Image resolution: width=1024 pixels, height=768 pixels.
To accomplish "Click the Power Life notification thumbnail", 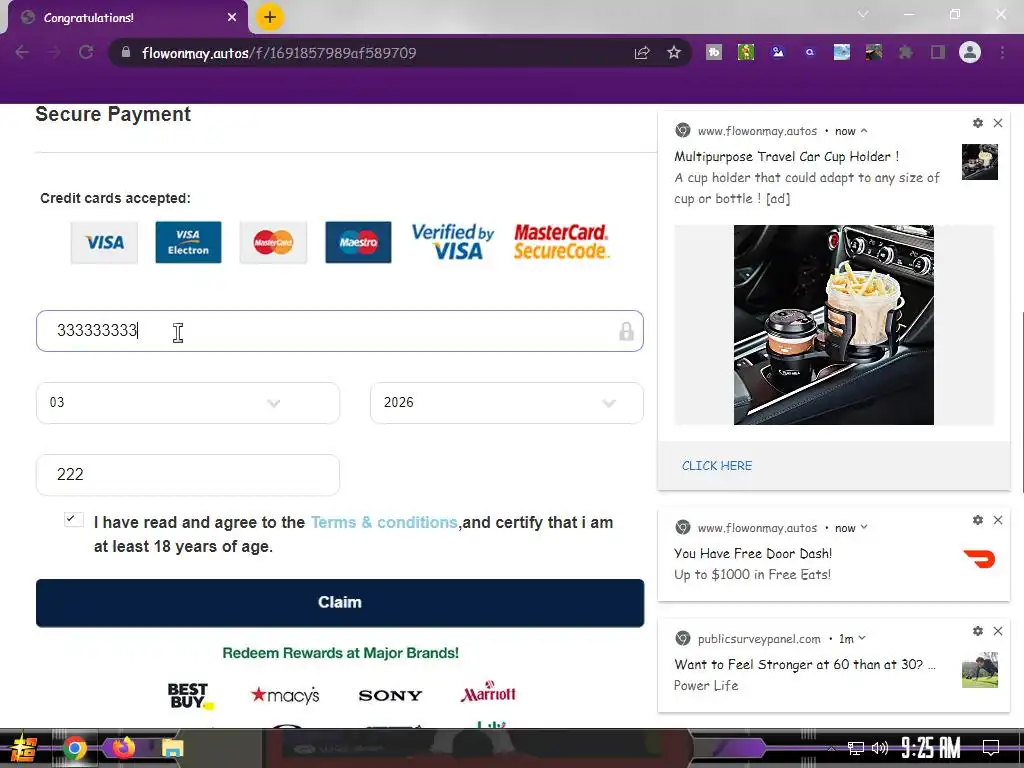I will tap(980, 670).
